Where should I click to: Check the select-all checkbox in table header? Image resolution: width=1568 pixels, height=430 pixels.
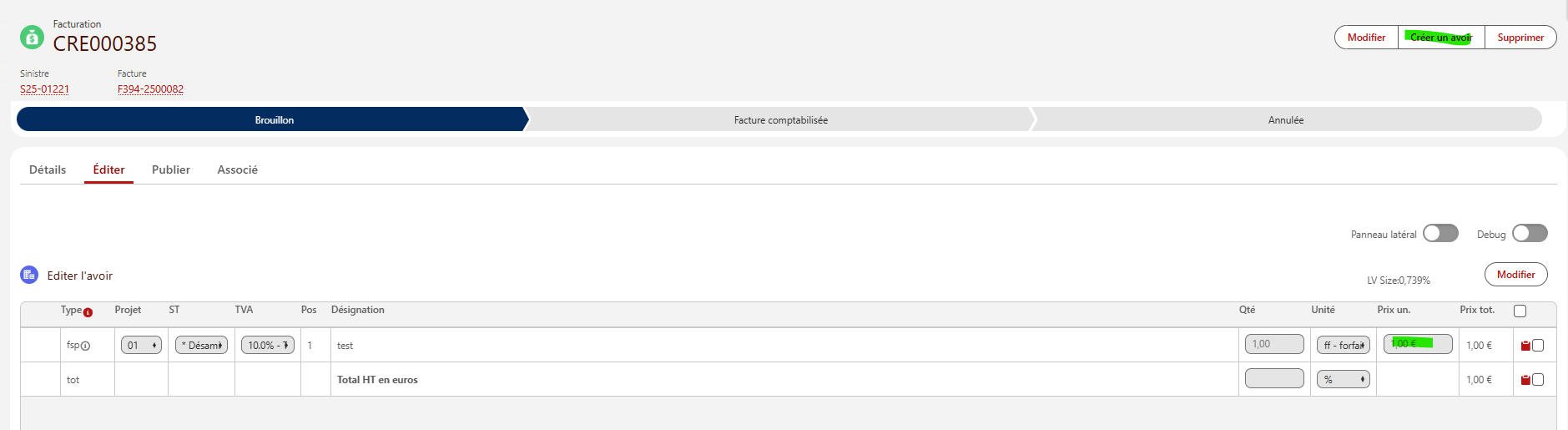pyautogui.click(x=1520, y=311)
